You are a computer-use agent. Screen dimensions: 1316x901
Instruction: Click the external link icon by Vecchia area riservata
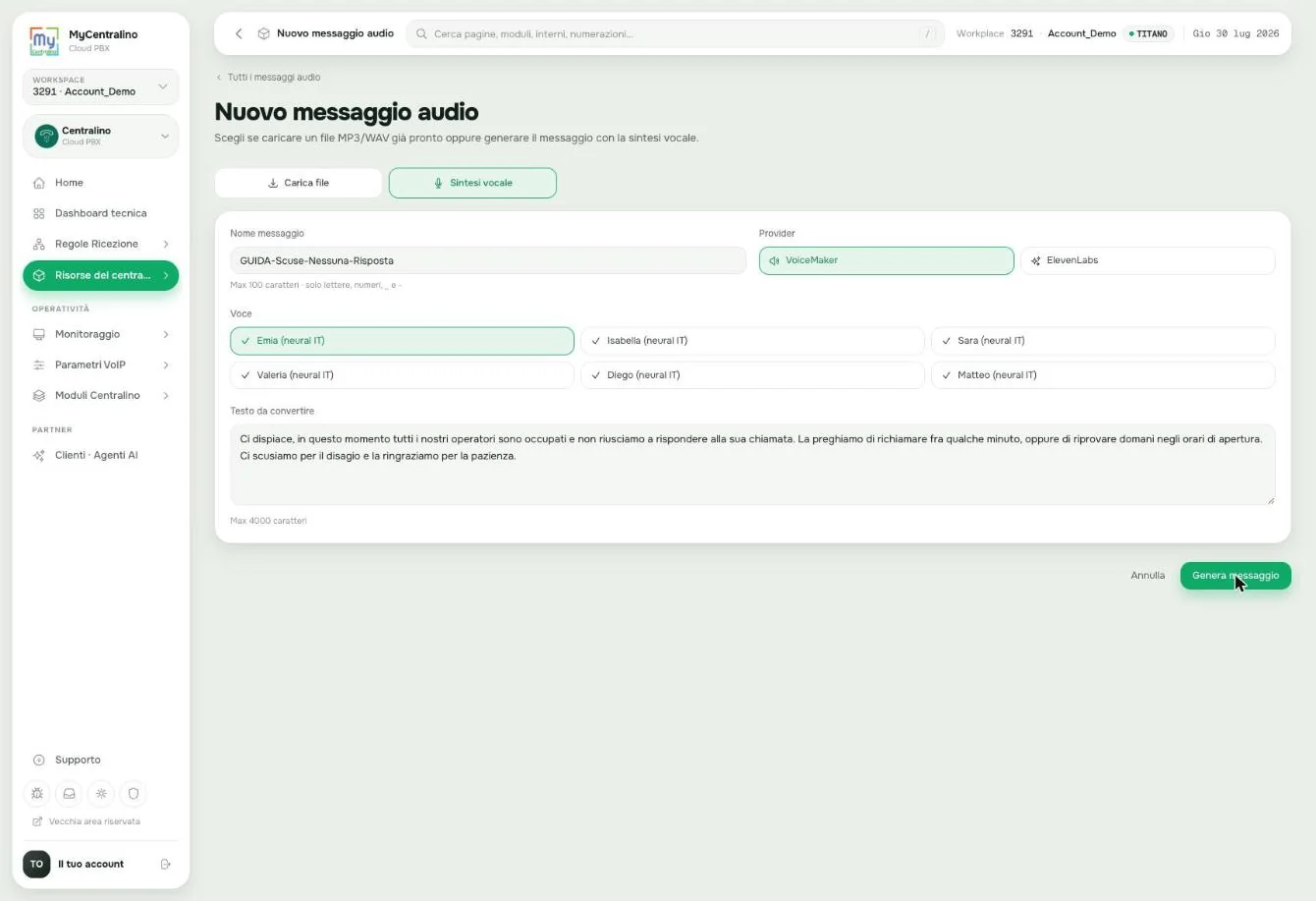point(37,821)
